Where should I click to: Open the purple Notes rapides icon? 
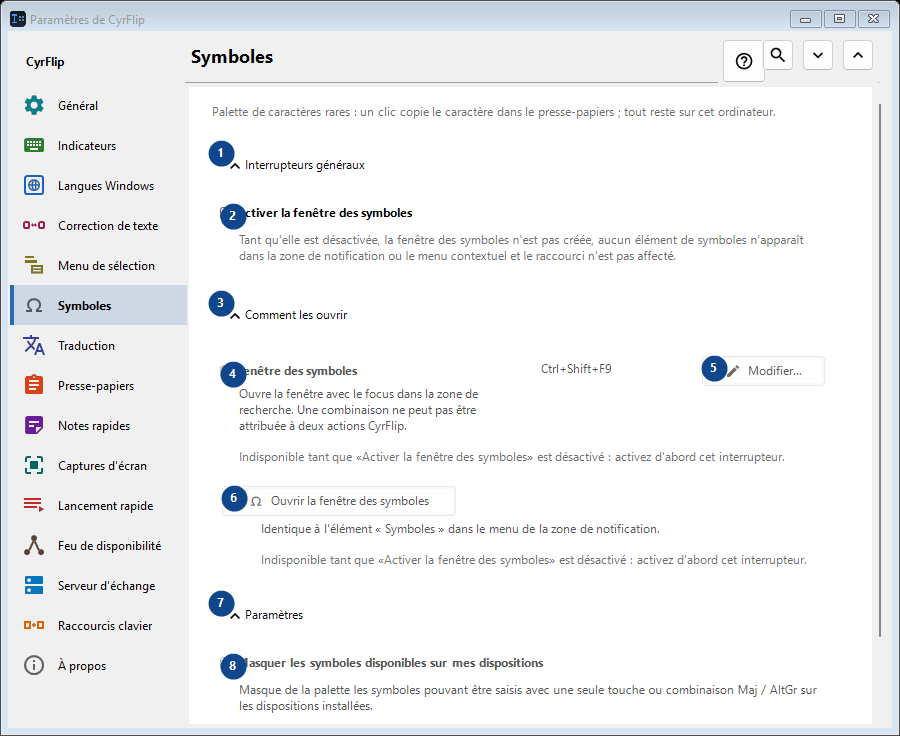pyautogui.click(x=34, y=425)
